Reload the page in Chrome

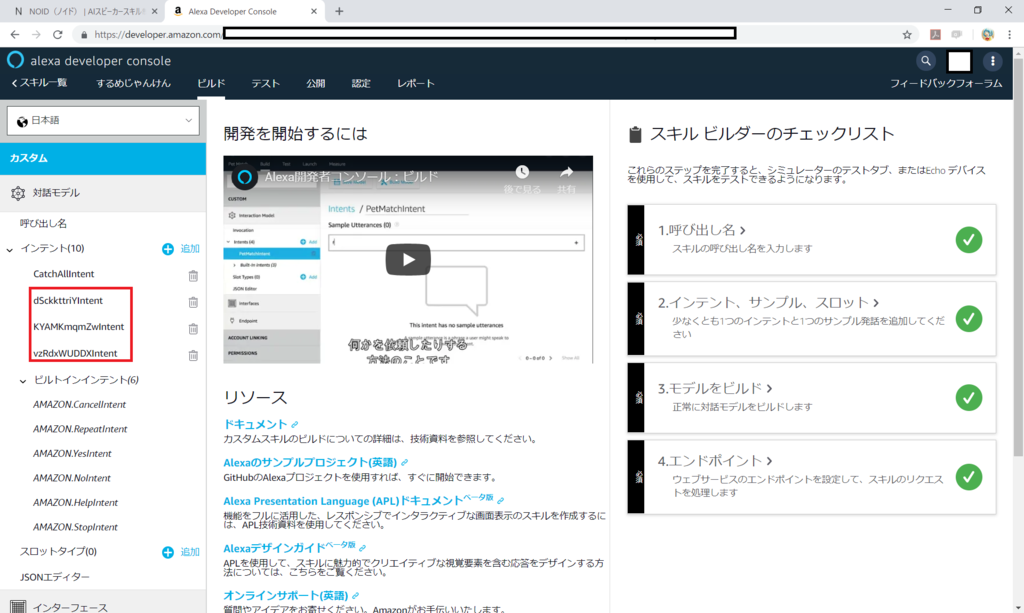tap(57, 35)
